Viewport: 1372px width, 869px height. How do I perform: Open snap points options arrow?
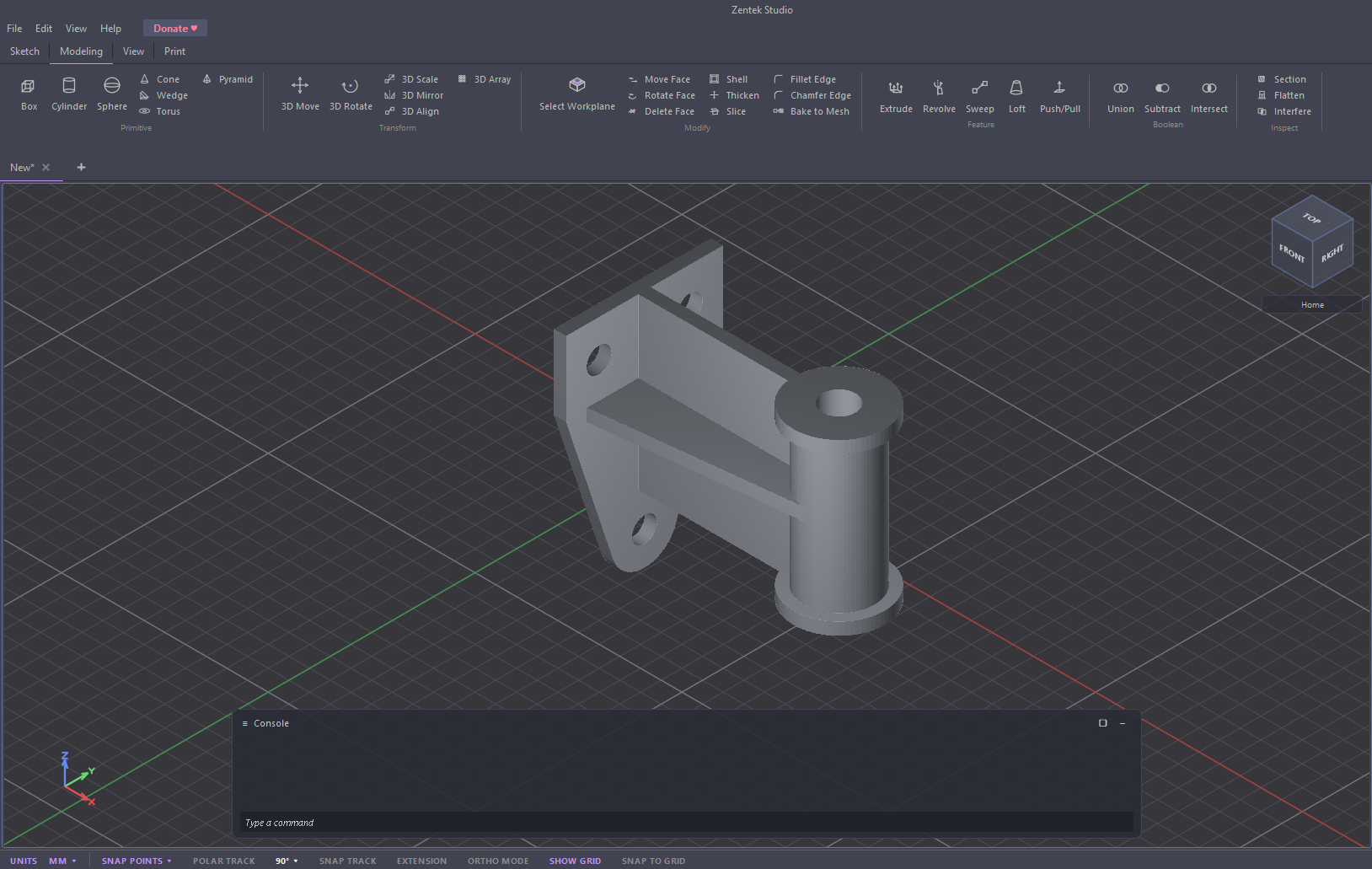pyautogui.click(x=169, y=861)
